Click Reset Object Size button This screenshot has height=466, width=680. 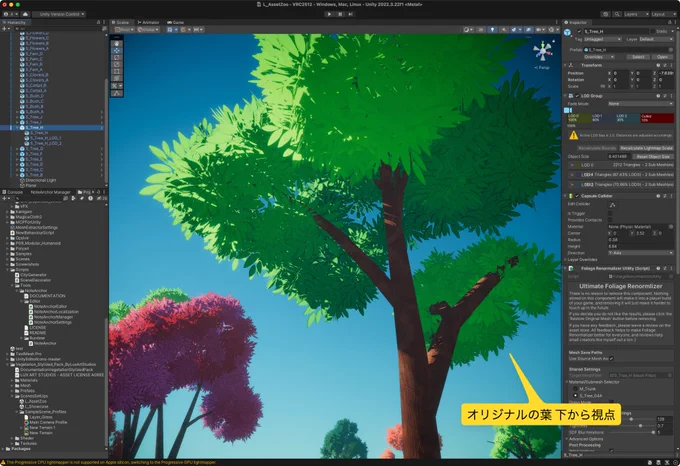point(653,156)
